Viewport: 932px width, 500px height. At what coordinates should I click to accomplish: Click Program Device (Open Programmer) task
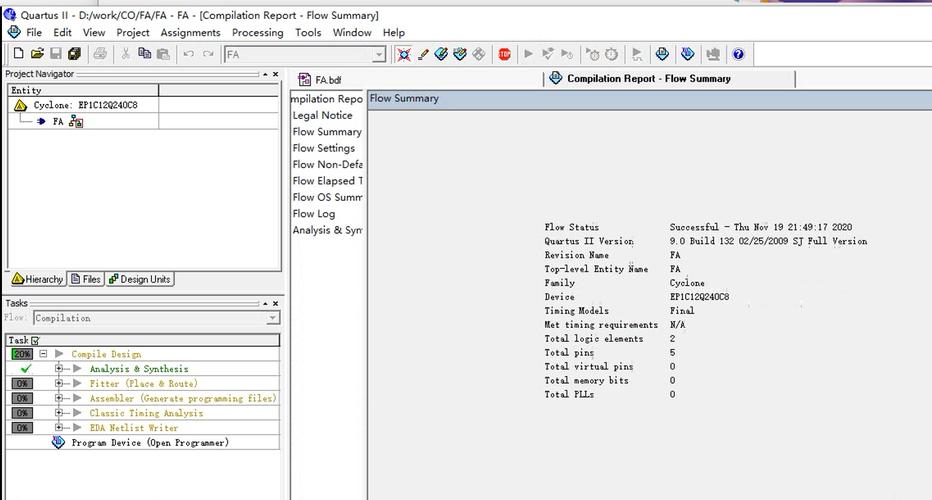[x=150, y=442]
